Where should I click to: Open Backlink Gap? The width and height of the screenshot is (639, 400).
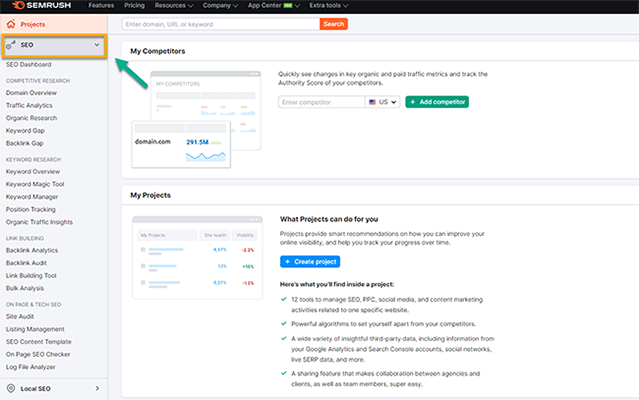coord(24,143)
